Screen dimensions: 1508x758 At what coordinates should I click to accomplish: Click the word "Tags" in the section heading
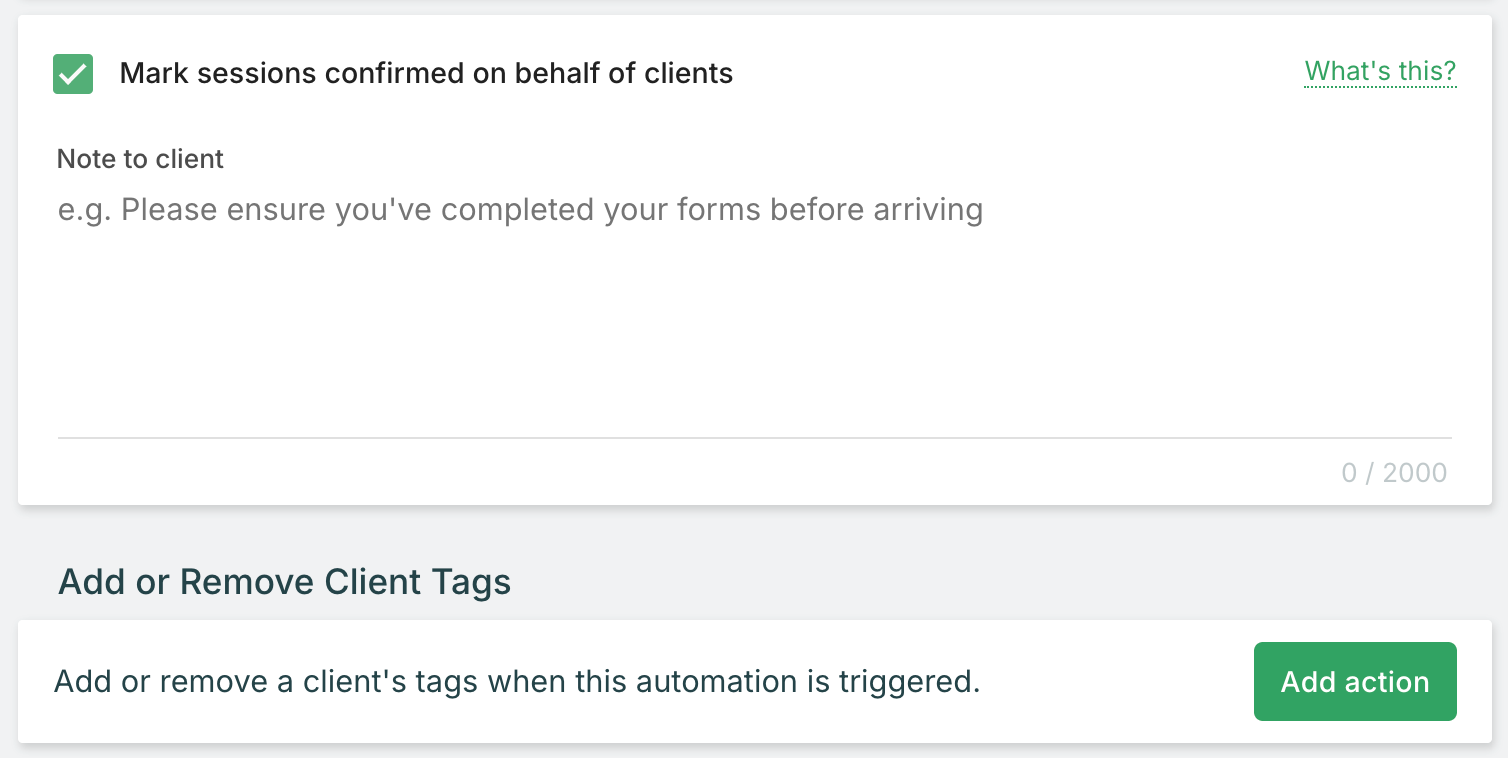tap(471, 582)
